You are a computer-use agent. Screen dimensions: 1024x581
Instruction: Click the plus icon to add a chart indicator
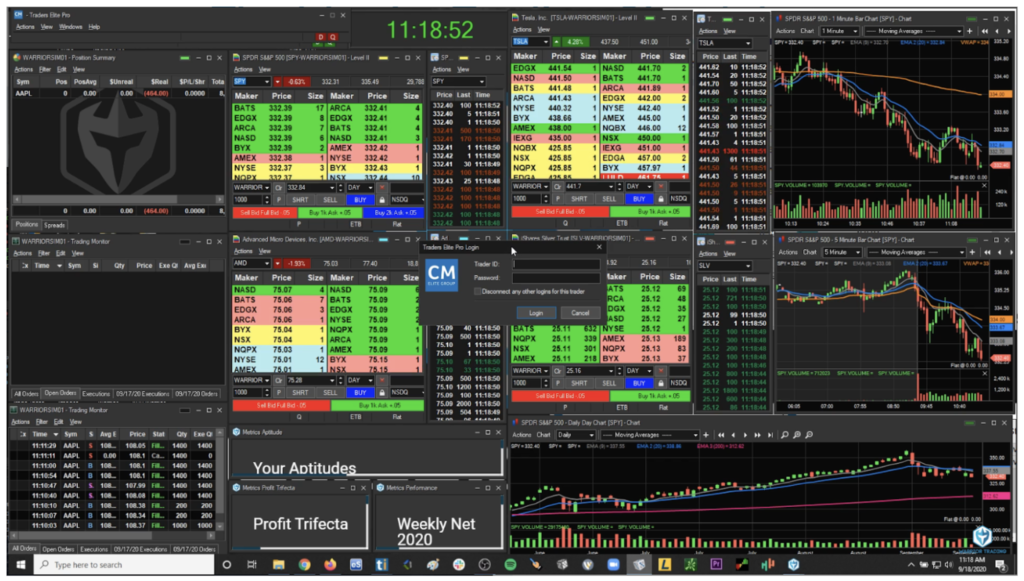pyautogui.click(x=969, y=31)
